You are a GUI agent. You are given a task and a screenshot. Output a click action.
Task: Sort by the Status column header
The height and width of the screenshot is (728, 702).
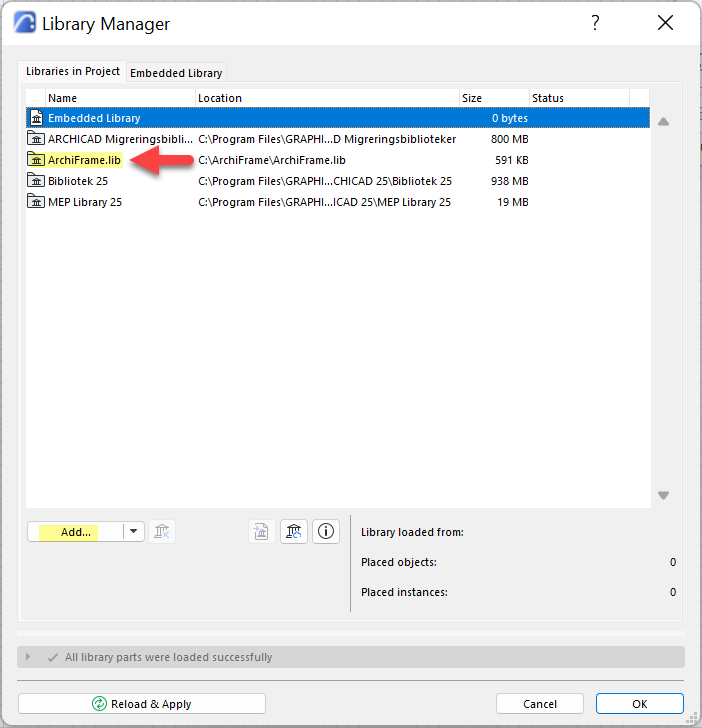coord(579,98)
